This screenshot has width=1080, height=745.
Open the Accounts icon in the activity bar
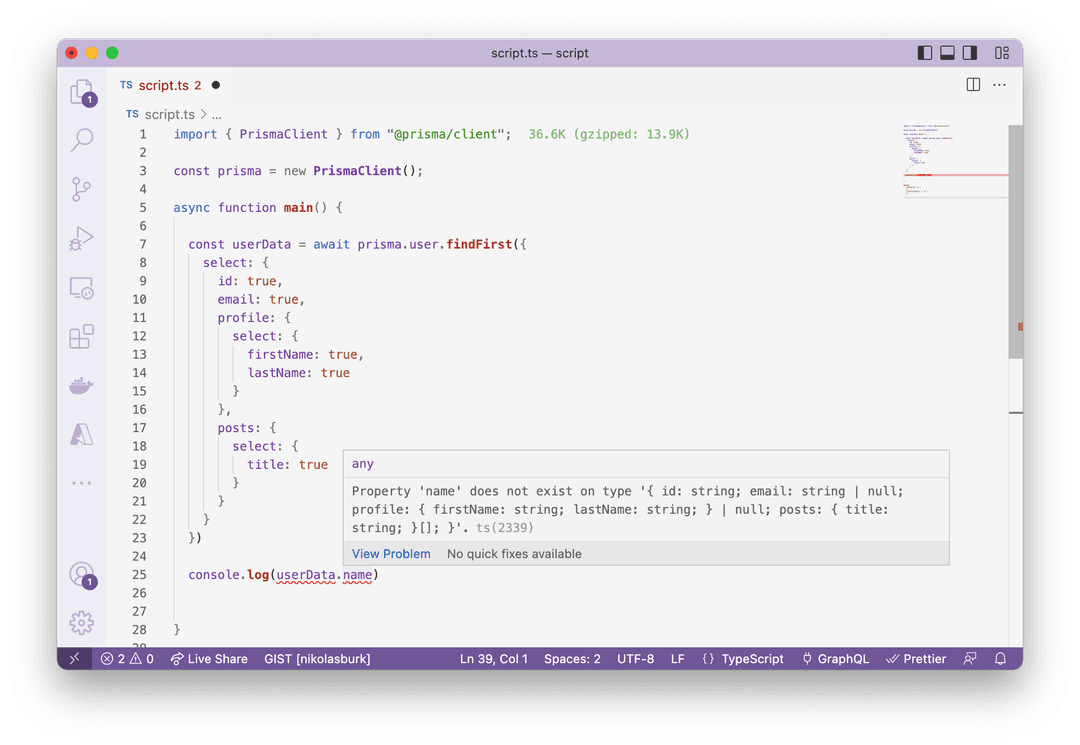tap(81, 575)
